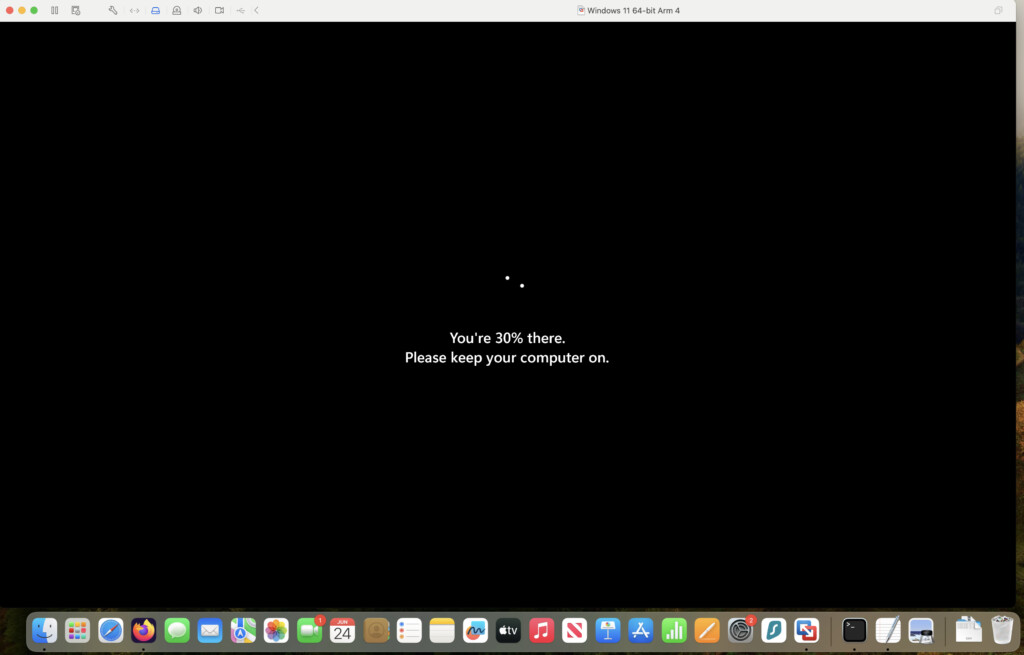Open Reminders from the Dock
Viewport: 1024px width, 655px height.
click(409, 630)
